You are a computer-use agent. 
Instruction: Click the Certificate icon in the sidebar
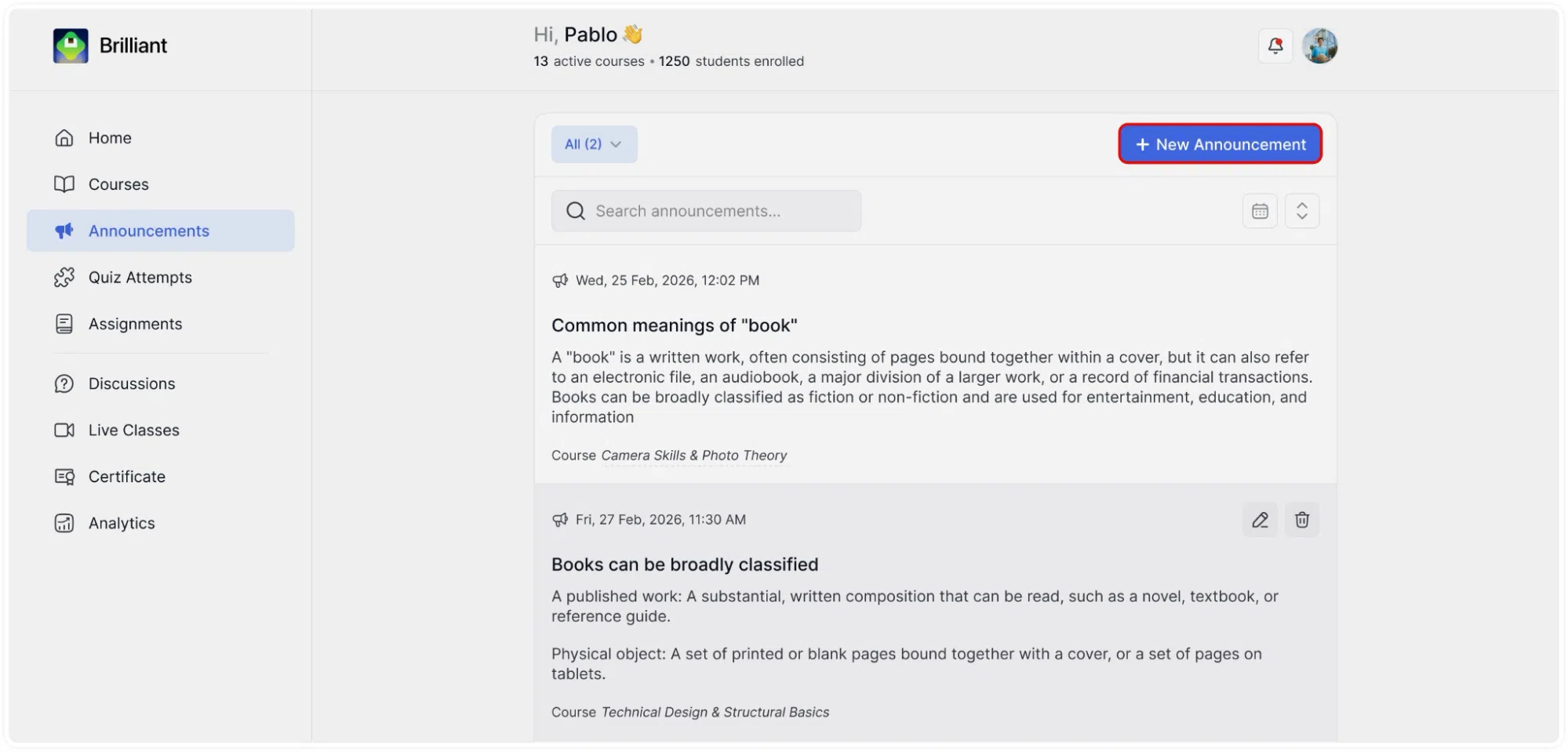tap(64, 477)
